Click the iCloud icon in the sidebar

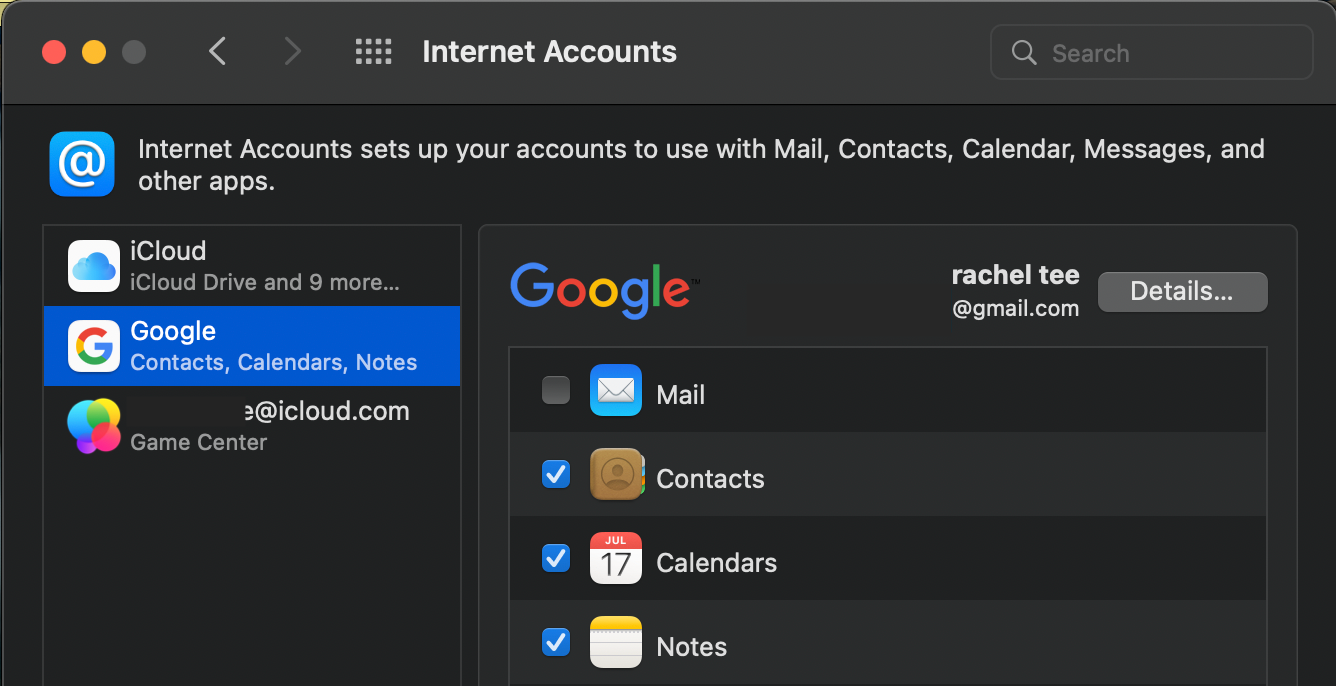pos(94,265)
